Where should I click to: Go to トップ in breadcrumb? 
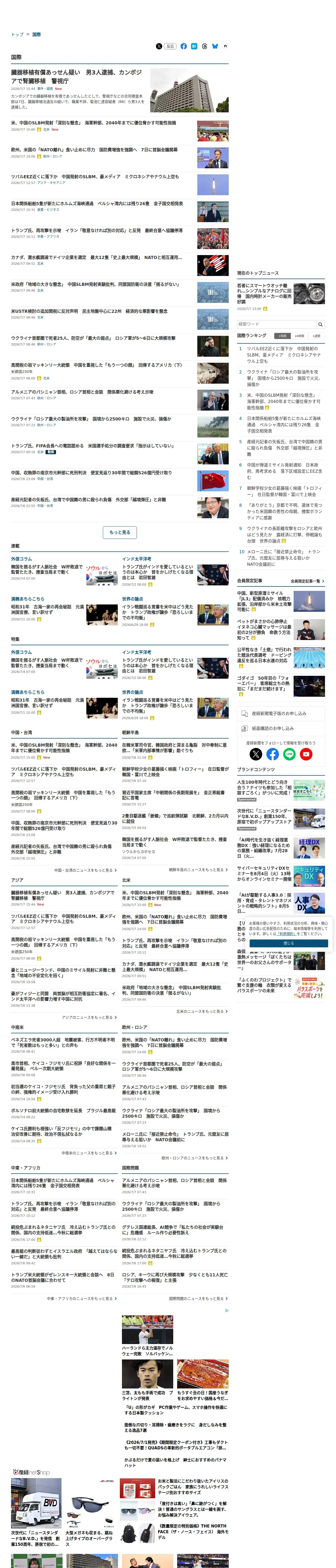(x=17, y=35)
